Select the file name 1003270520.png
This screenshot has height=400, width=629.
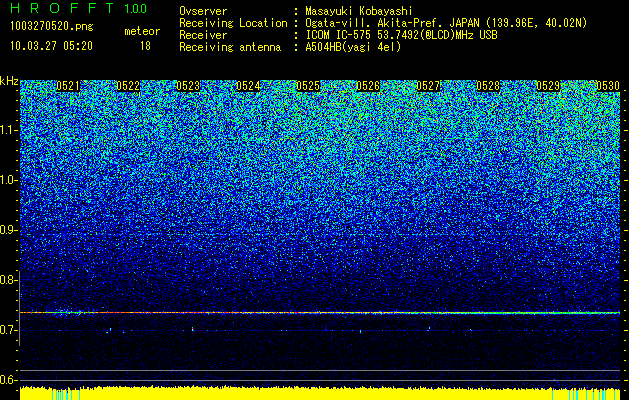pyautogui.click(x=52, y=26)
